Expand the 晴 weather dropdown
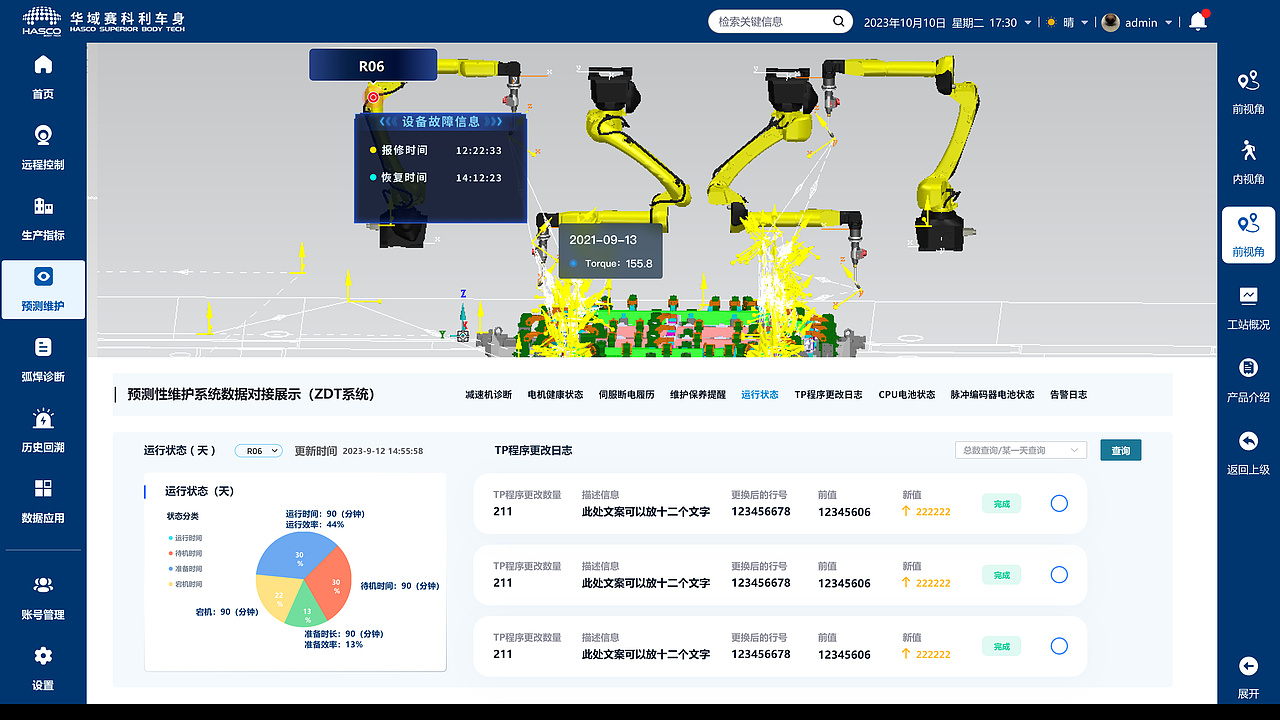The width and height of the screenshot is (1280, 720). click(1085, 23)
